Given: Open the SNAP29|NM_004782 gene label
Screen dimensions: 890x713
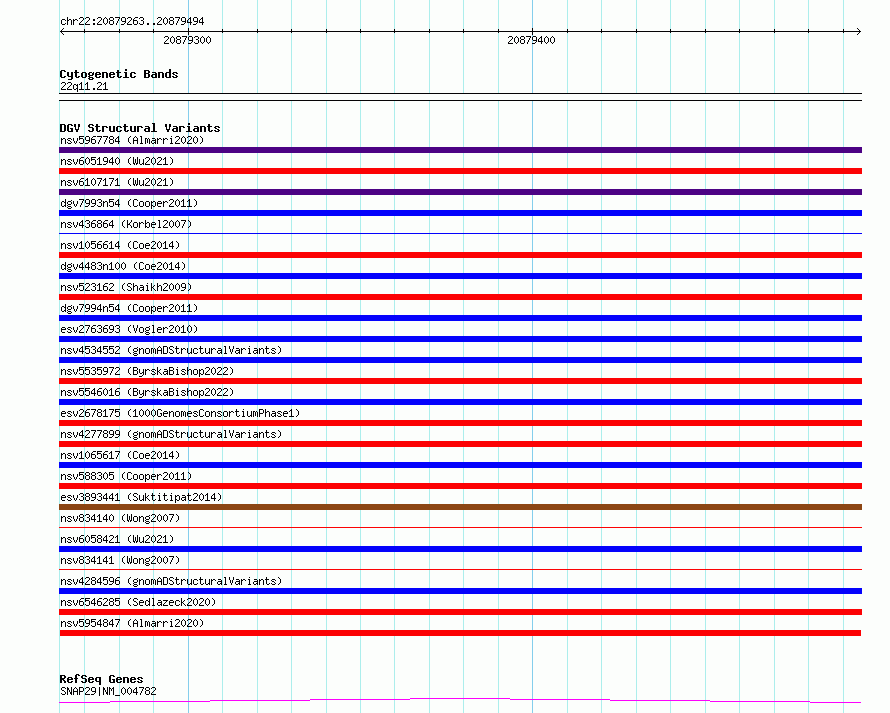Looking at the screenshot, I should 108,691.
